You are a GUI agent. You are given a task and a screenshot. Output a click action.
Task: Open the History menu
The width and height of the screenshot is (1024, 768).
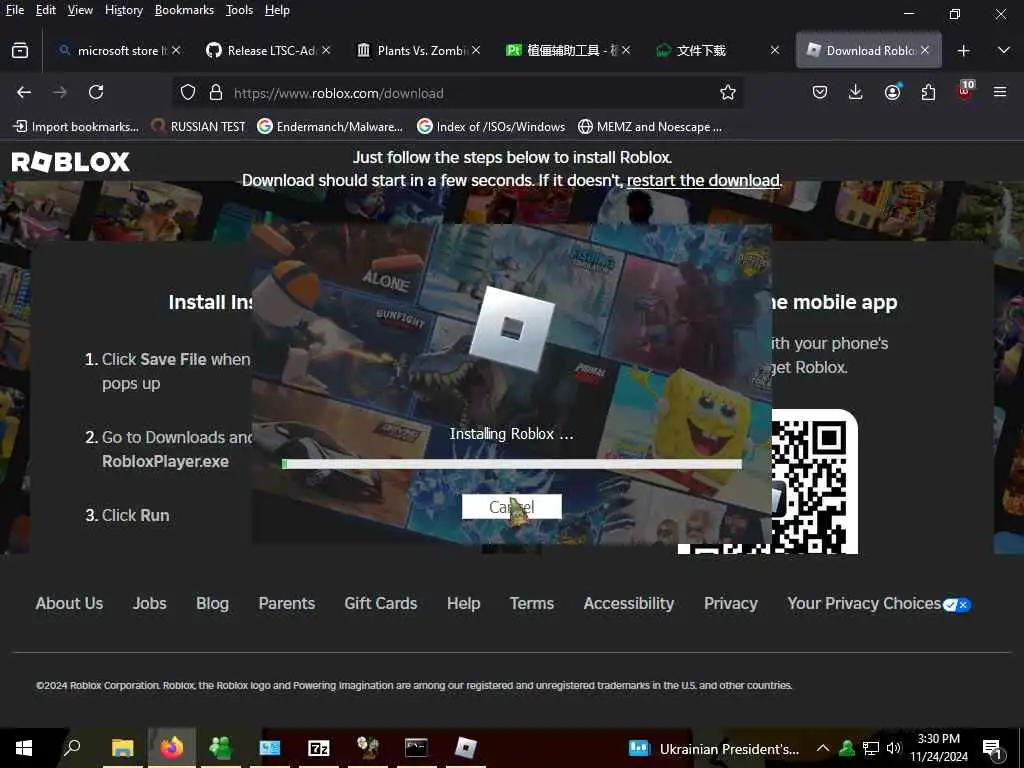click(123, 10)
